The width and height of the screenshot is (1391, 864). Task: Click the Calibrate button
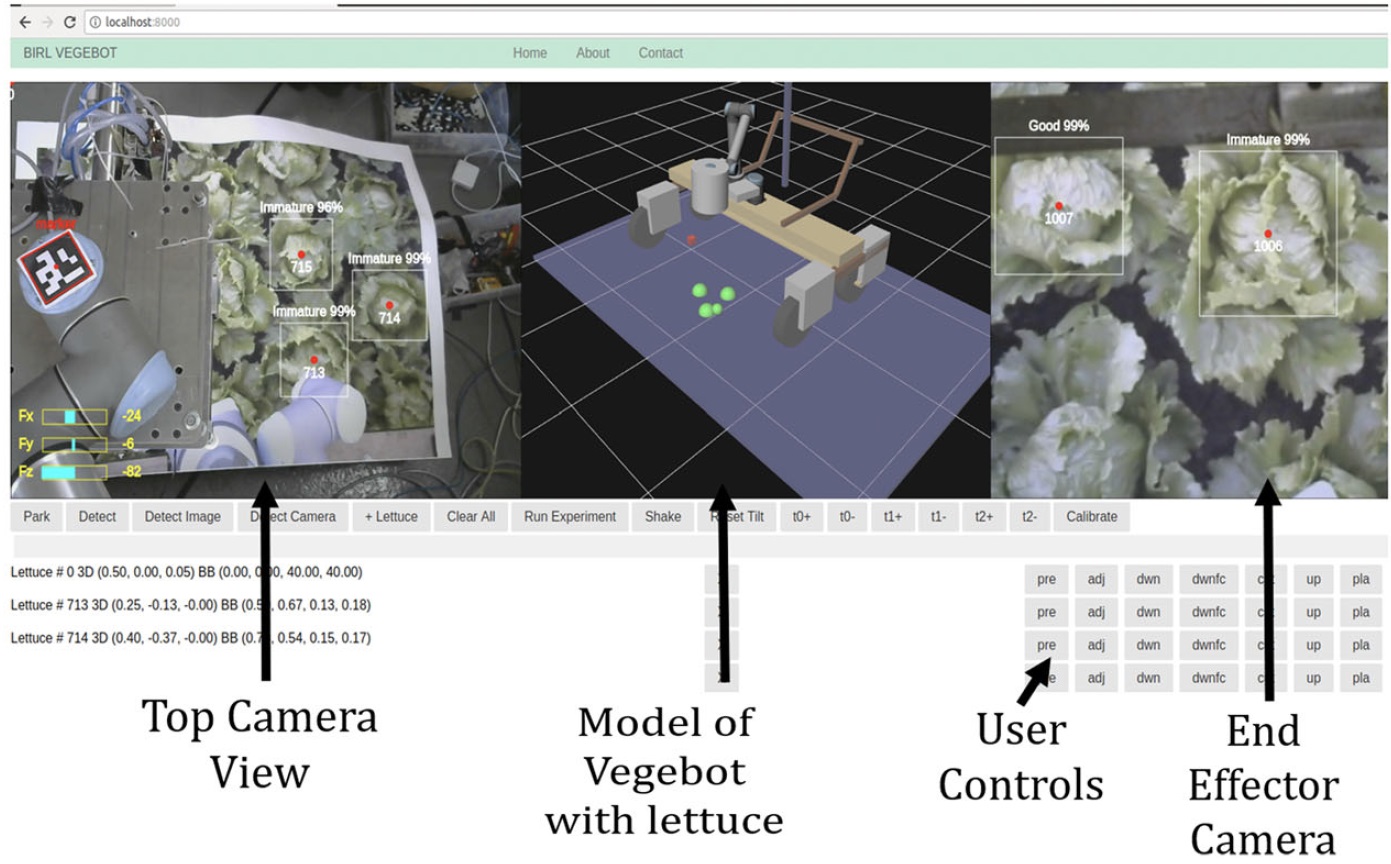pos(1091,517)
